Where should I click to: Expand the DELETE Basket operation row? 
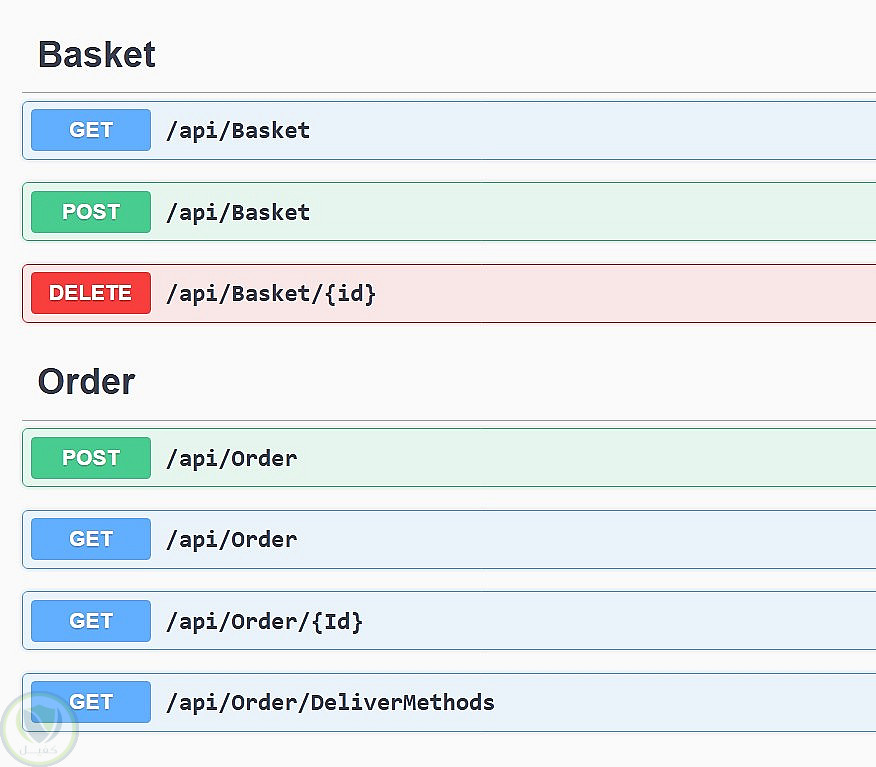620,294
